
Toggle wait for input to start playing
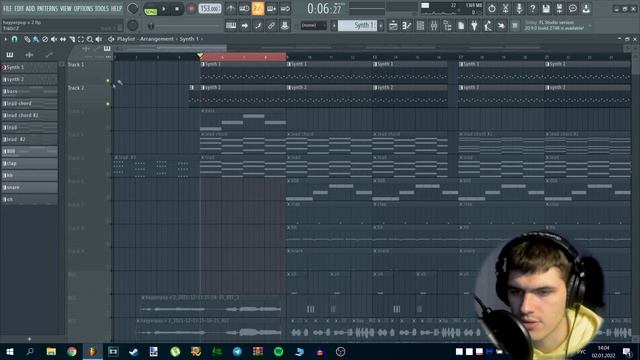[x=244, y=9]
